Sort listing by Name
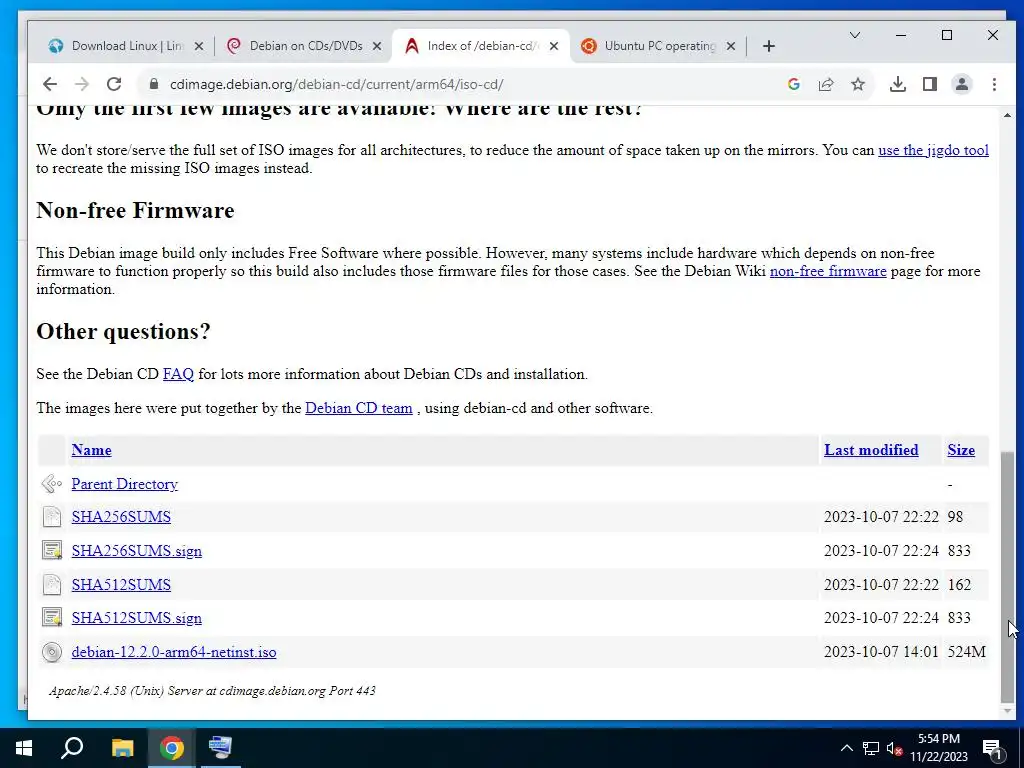The height and width of the screenshot is (768, 1024). point(91,450)
